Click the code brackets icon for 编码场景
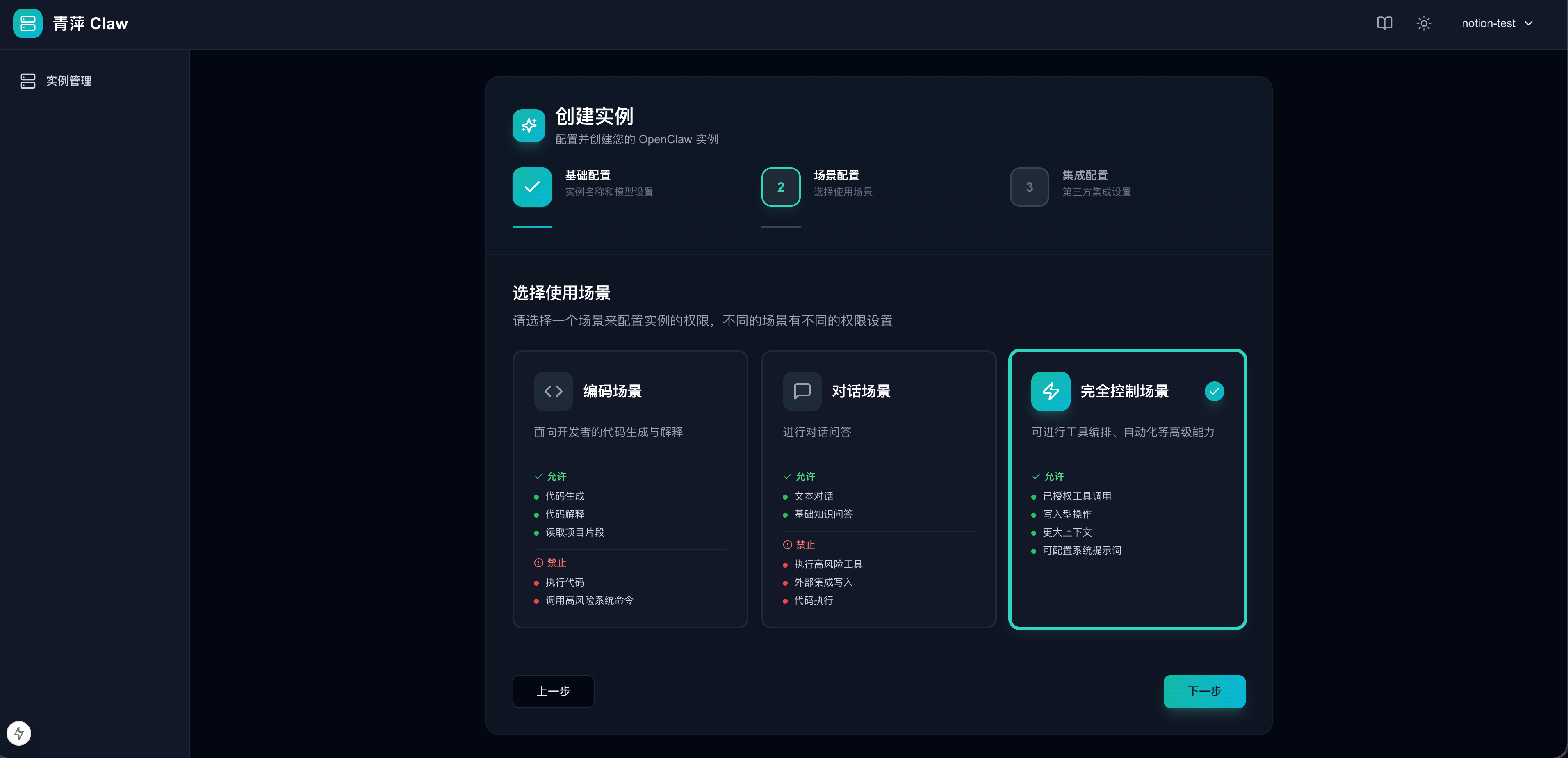The image size is (1568, 758). click(553, 391)
